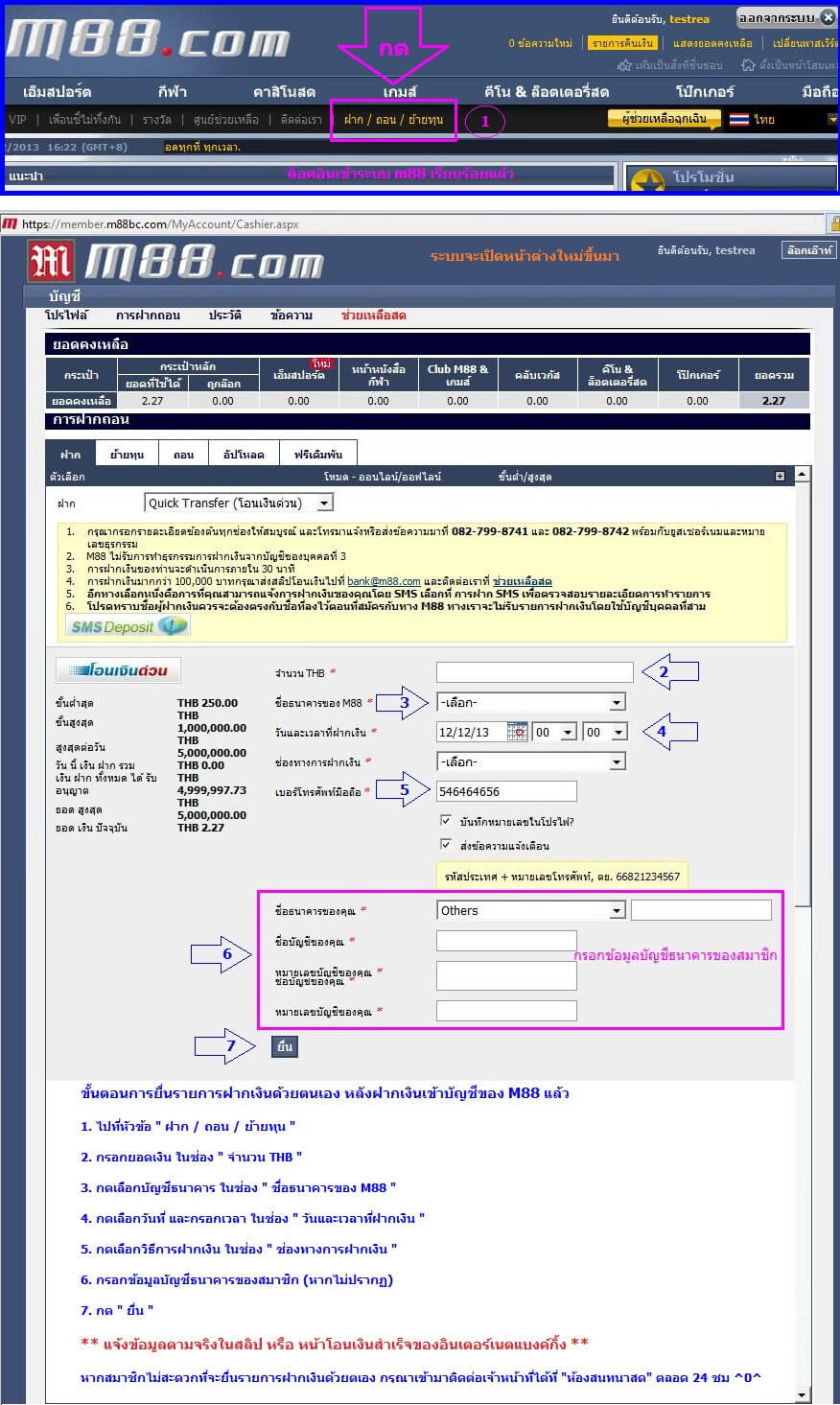Click the VIP link in sub navigation
840x1405 pixels.
[17, 120]
